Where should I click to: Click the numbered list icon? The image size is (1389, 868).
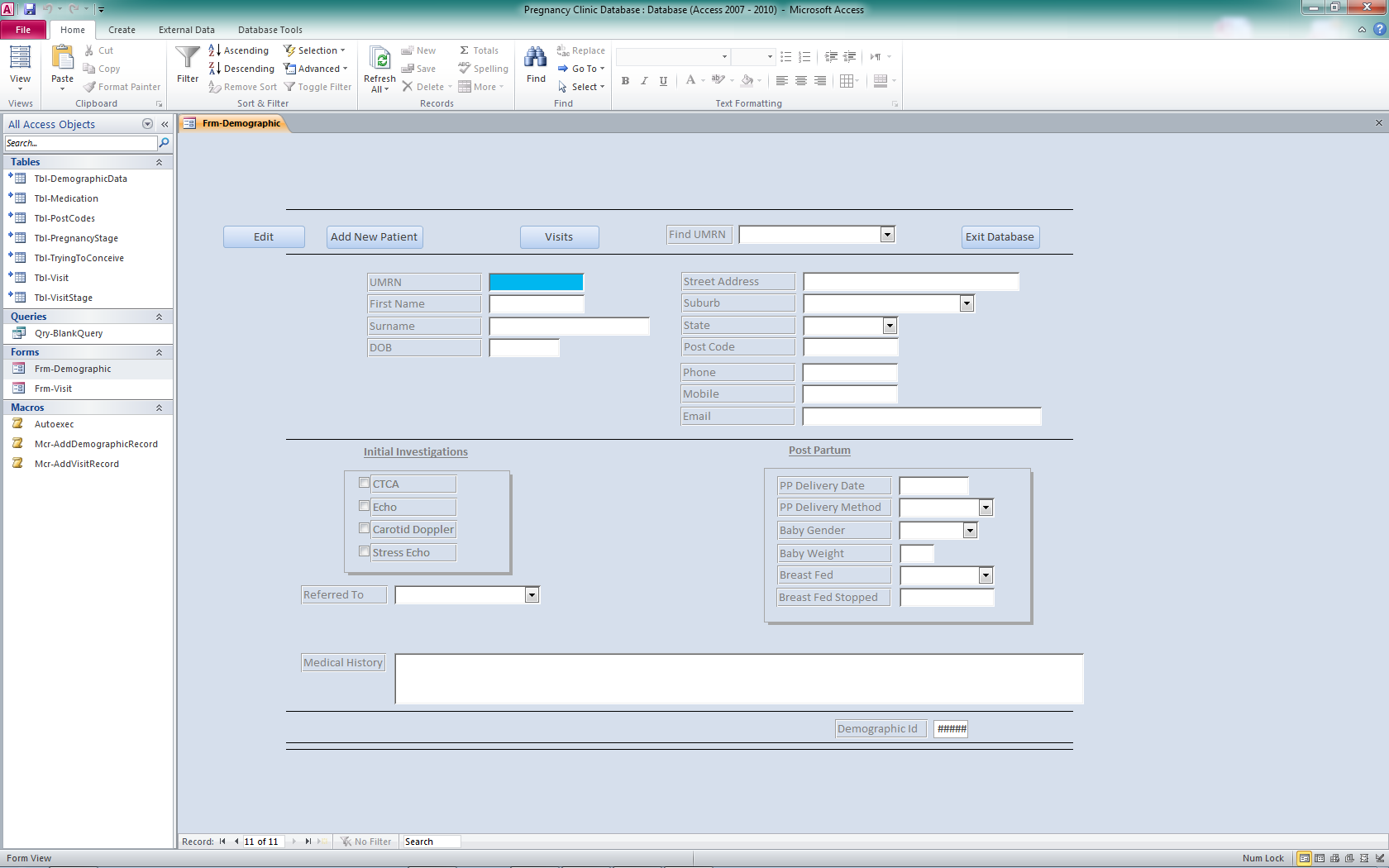pyautogui.click(x=804, y=57)
